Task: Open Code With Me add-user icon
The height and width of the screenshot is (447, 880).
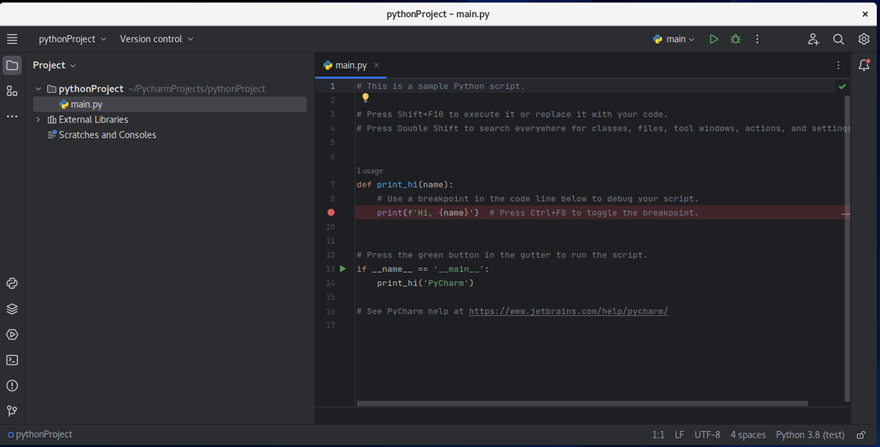Action: (x=813, y=39)
